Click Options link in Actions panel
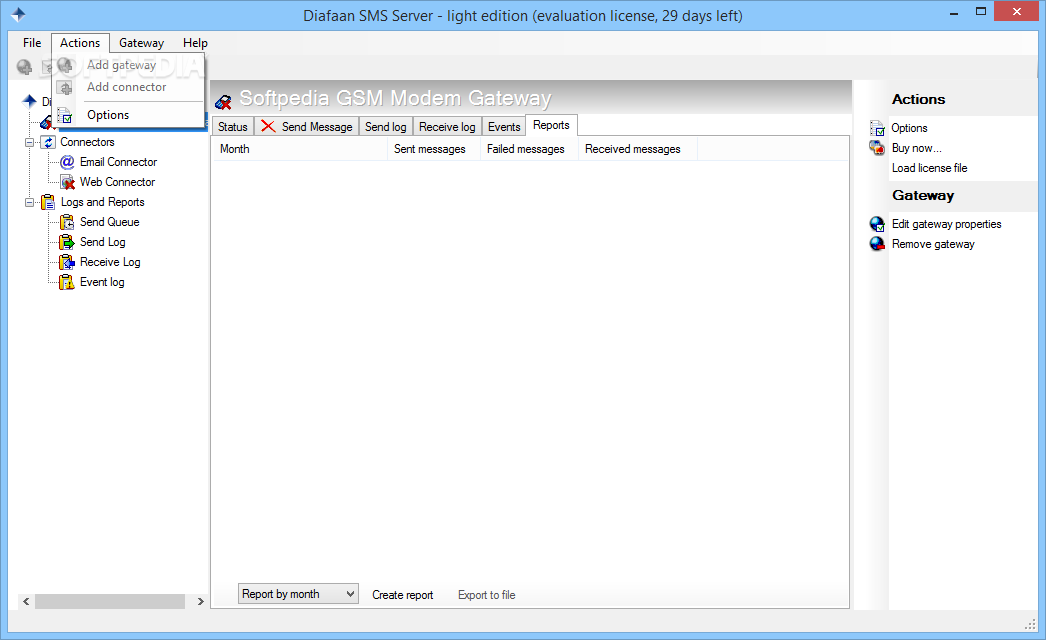 tap(909, 128)
